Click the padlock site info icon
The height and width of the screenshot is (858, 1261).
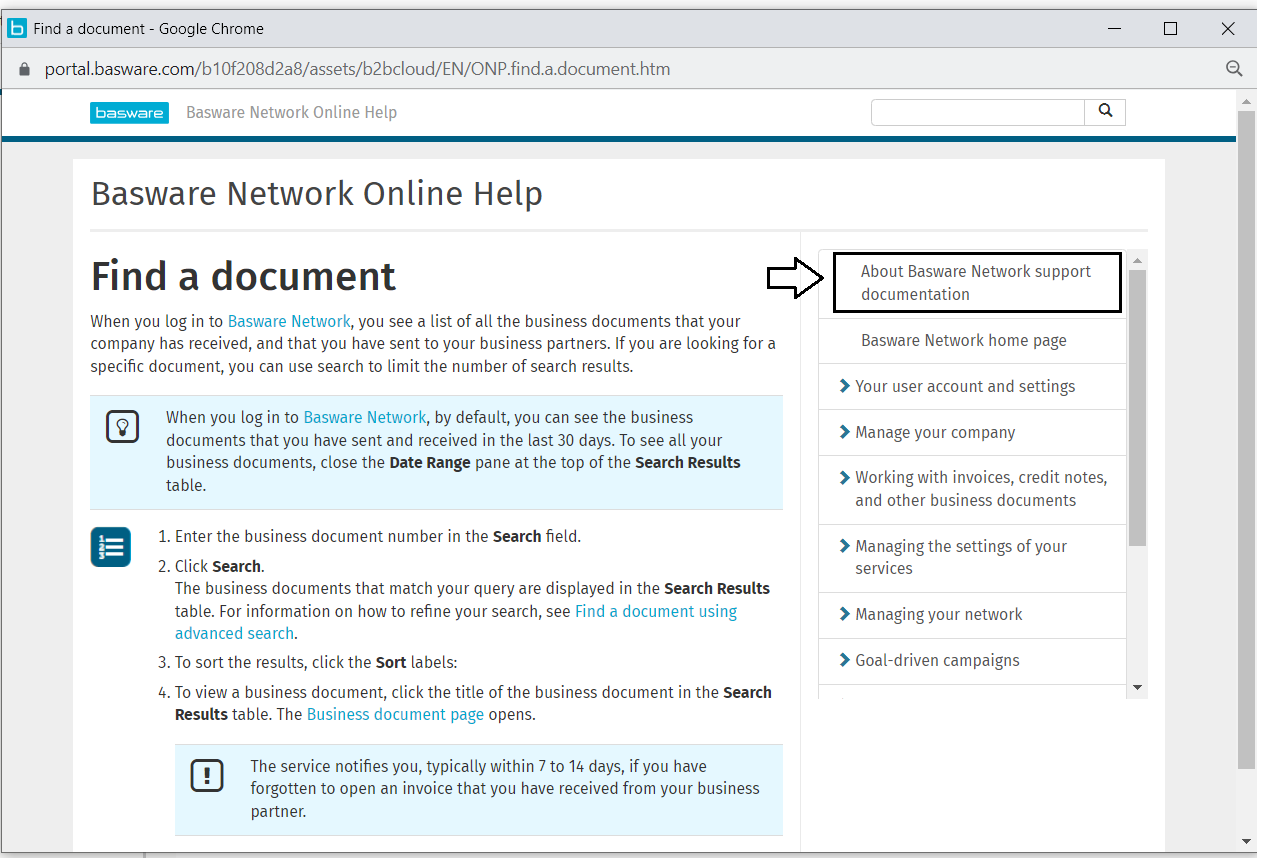pos(25,69)
